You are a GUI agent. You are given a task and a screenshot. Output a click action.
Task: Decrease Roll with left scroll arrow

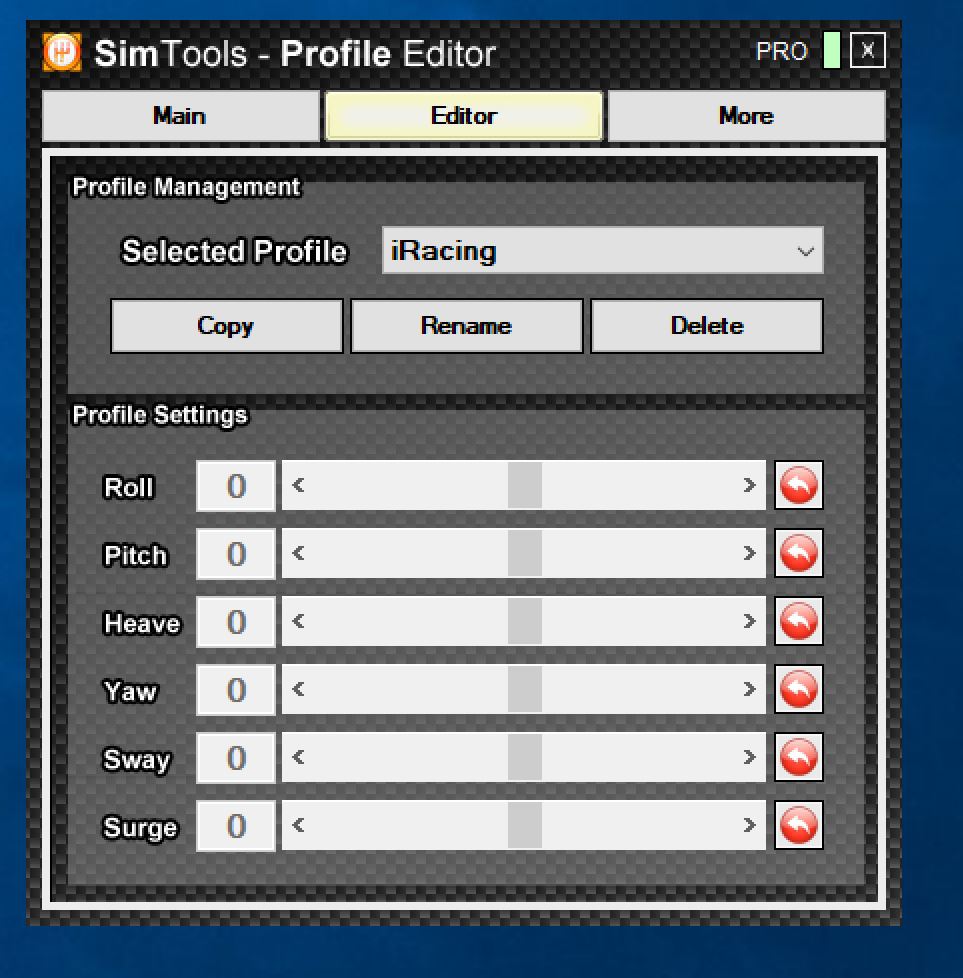298,485
